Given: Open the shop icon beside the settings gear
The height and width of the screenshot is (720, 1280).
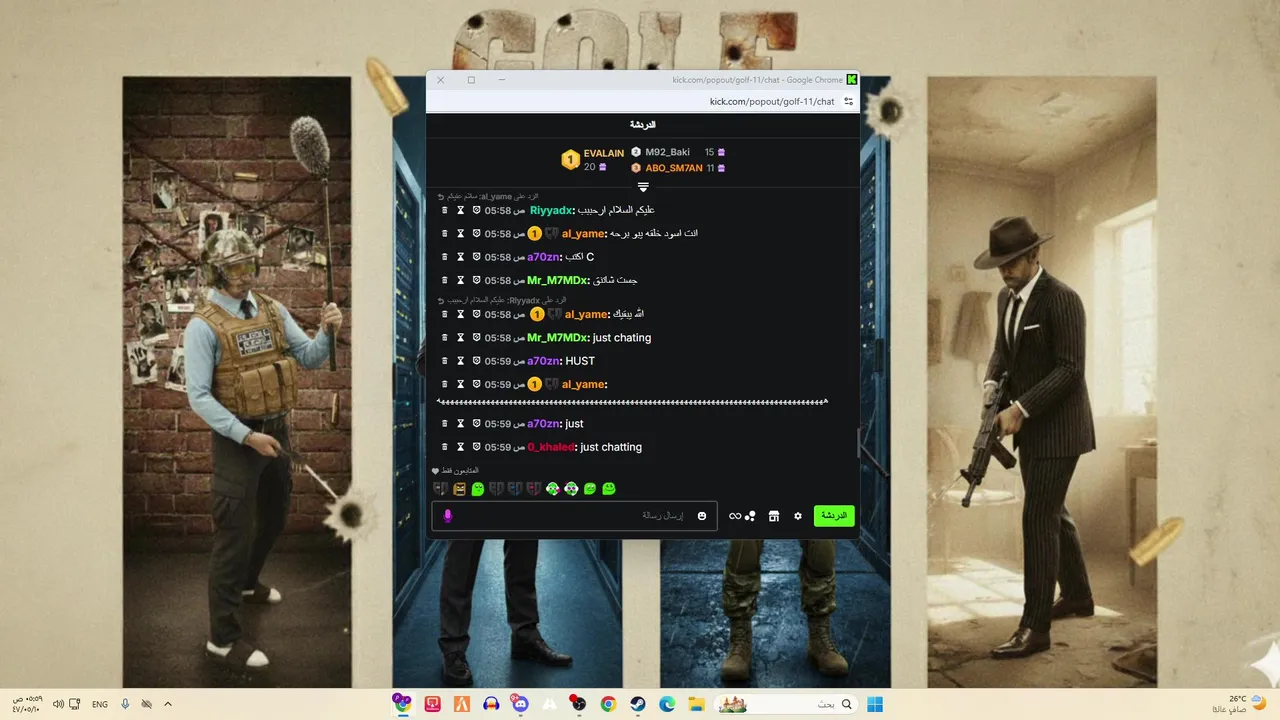Looking at the screenshot, I should (773, 516).
